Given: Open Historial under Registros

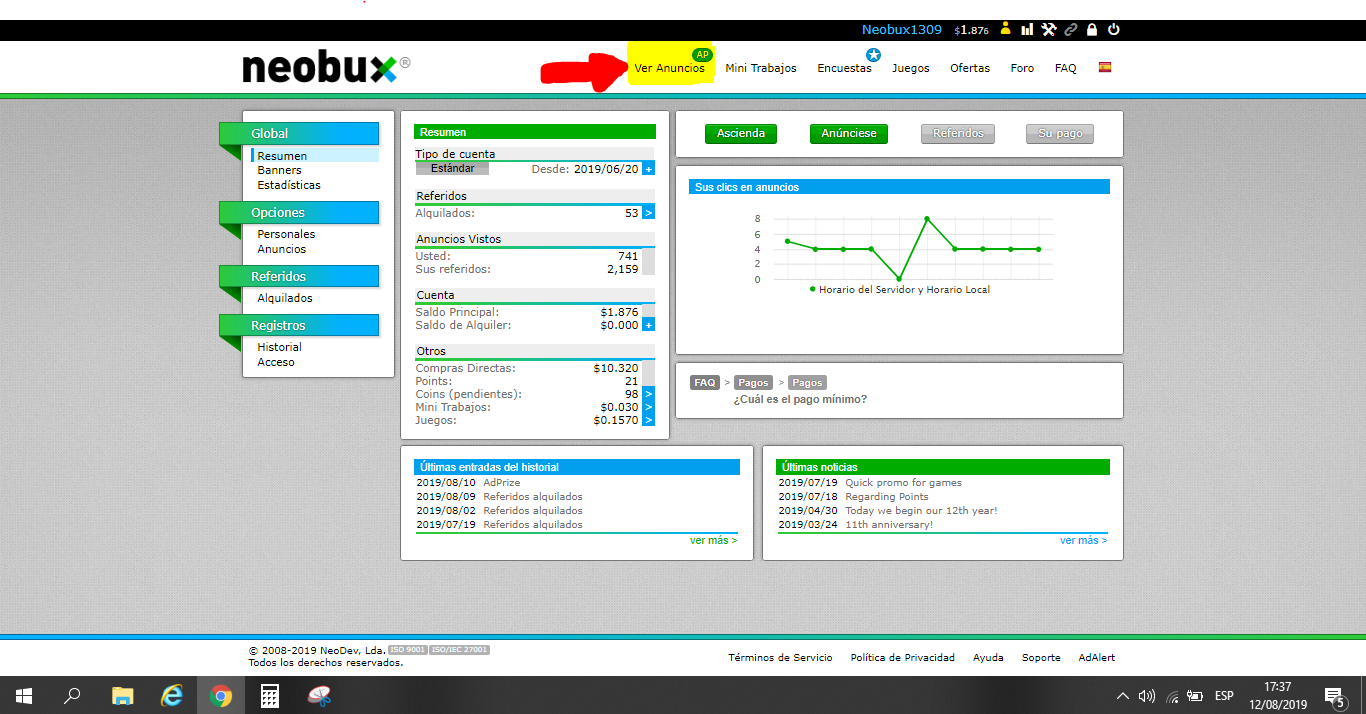Looking at the screenshot, I should tap(279, 347).
